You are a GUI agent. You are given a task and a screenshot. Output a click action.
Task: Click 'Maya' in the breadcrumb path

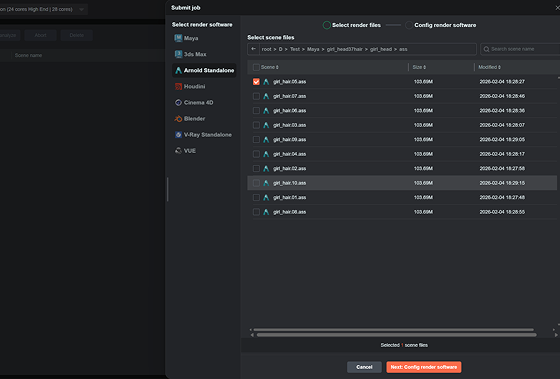tap(313, 49)
